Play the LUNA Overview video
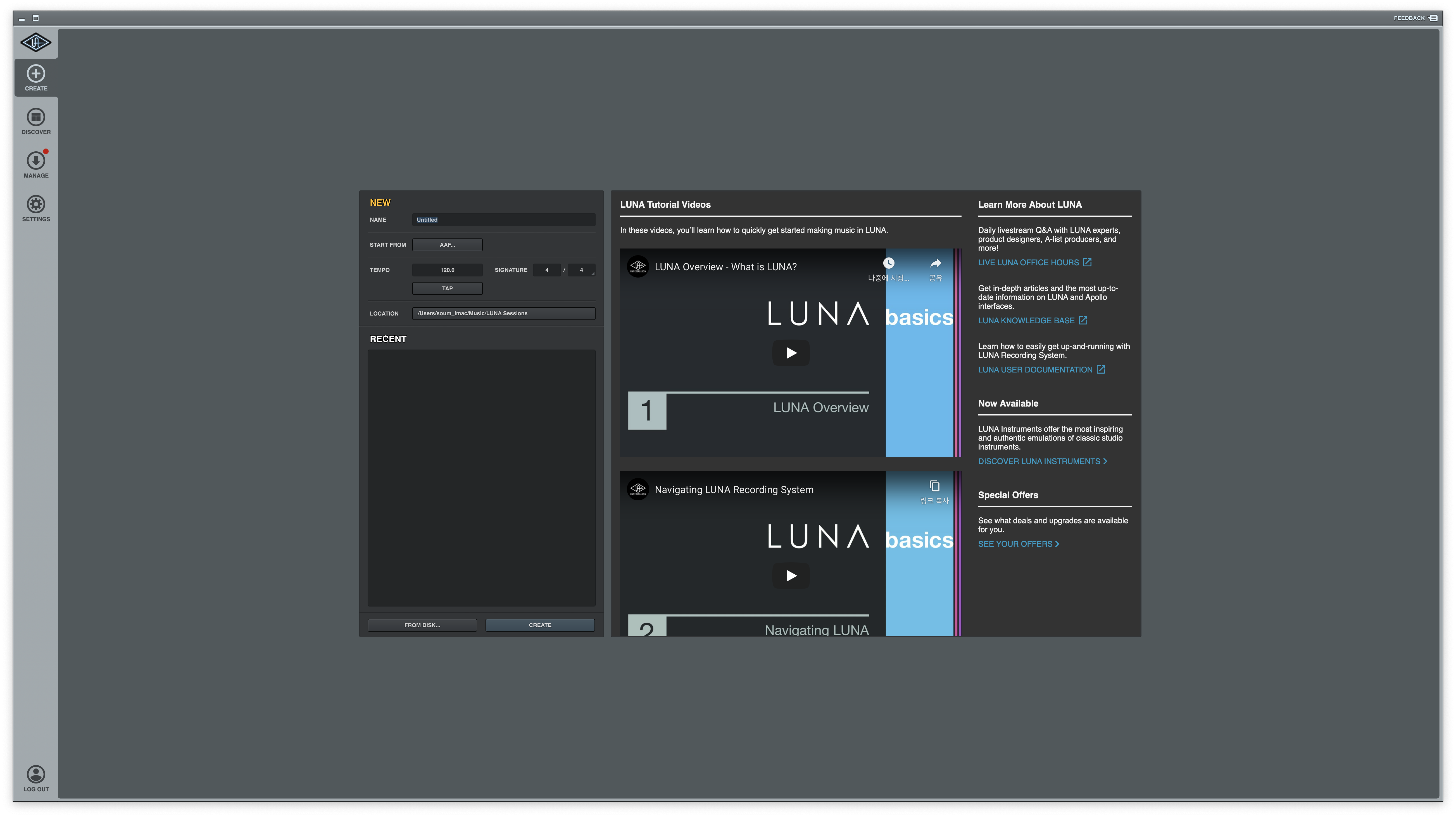 coord(791,353)
